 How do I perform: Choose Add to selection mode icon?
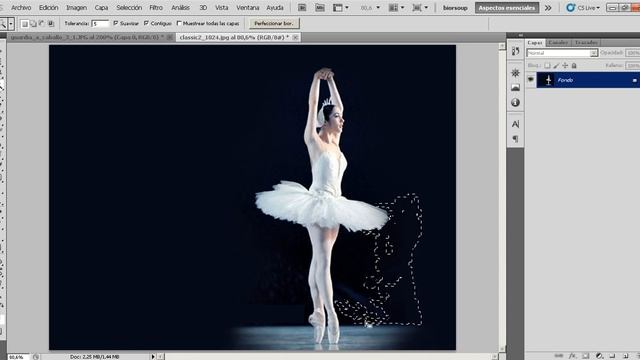pyautogui.click(x=33, y=24)
